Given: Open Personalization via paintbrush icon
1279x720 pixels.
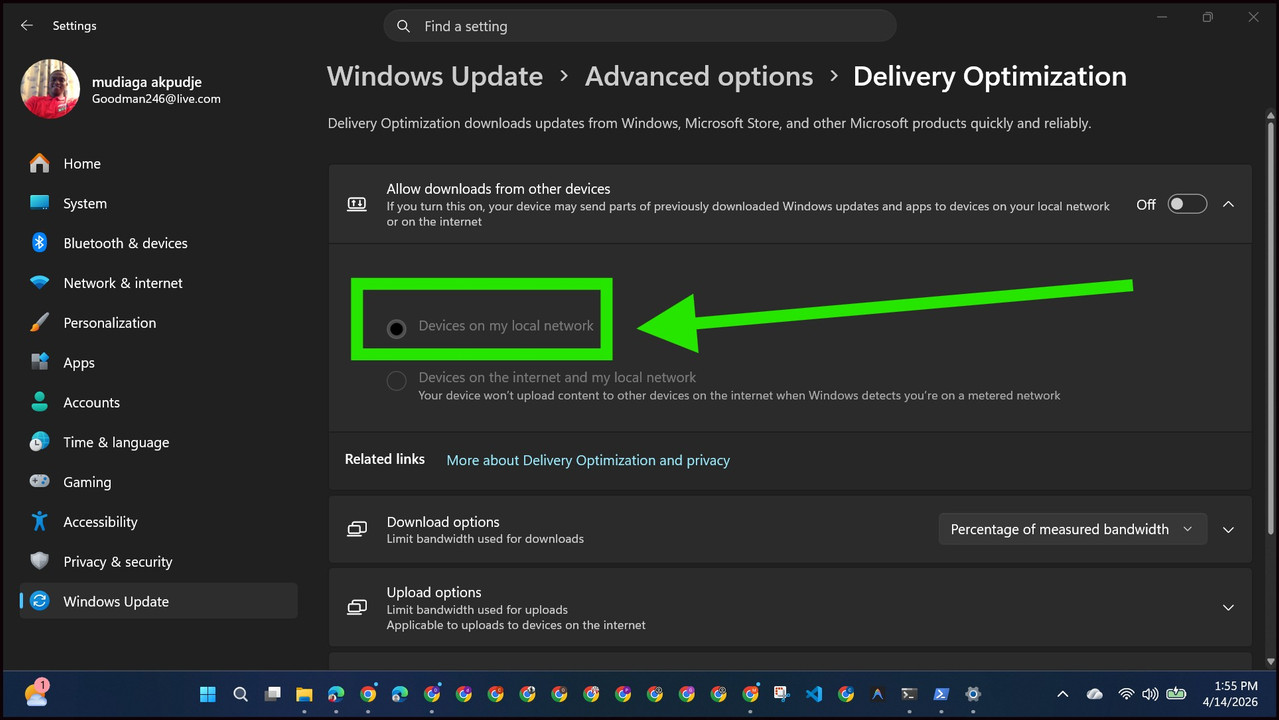Looking at the screenshot, I should click(39, 323).
